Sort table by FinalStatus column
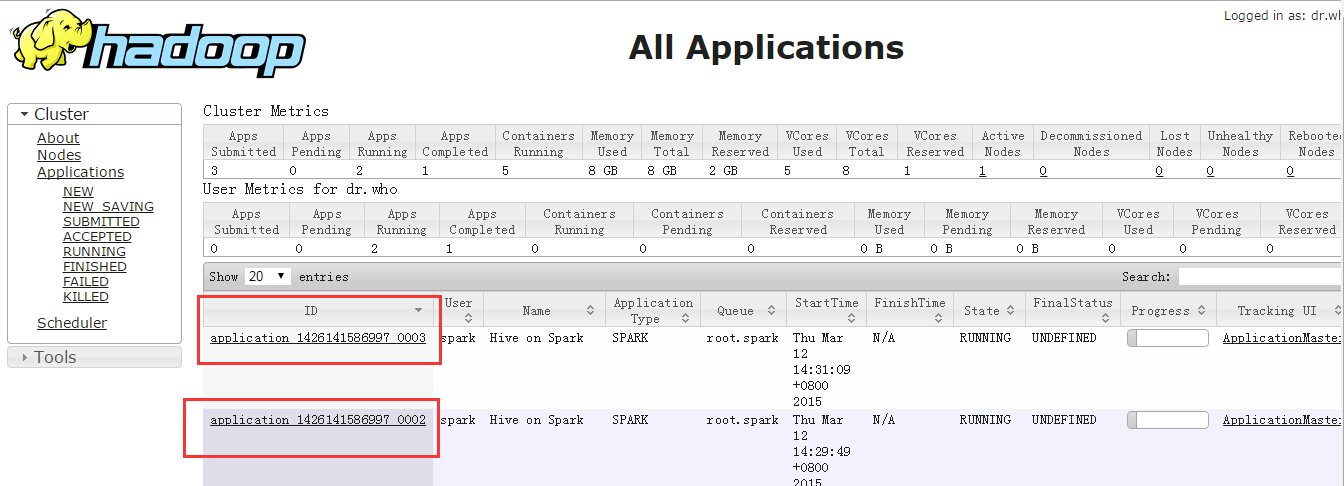 point(1072,310)
